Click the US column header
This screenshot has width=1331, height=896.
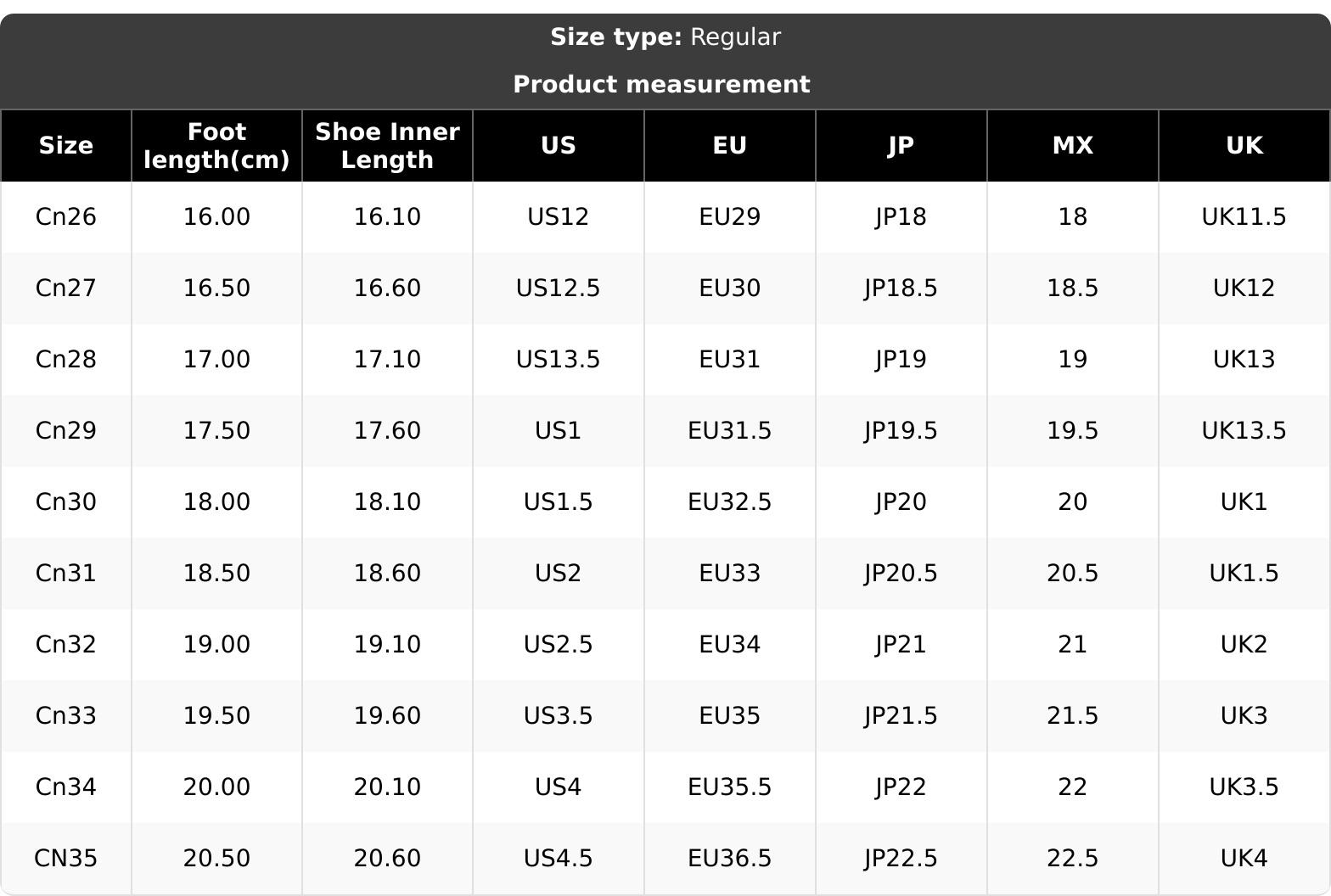click(559, 146)
